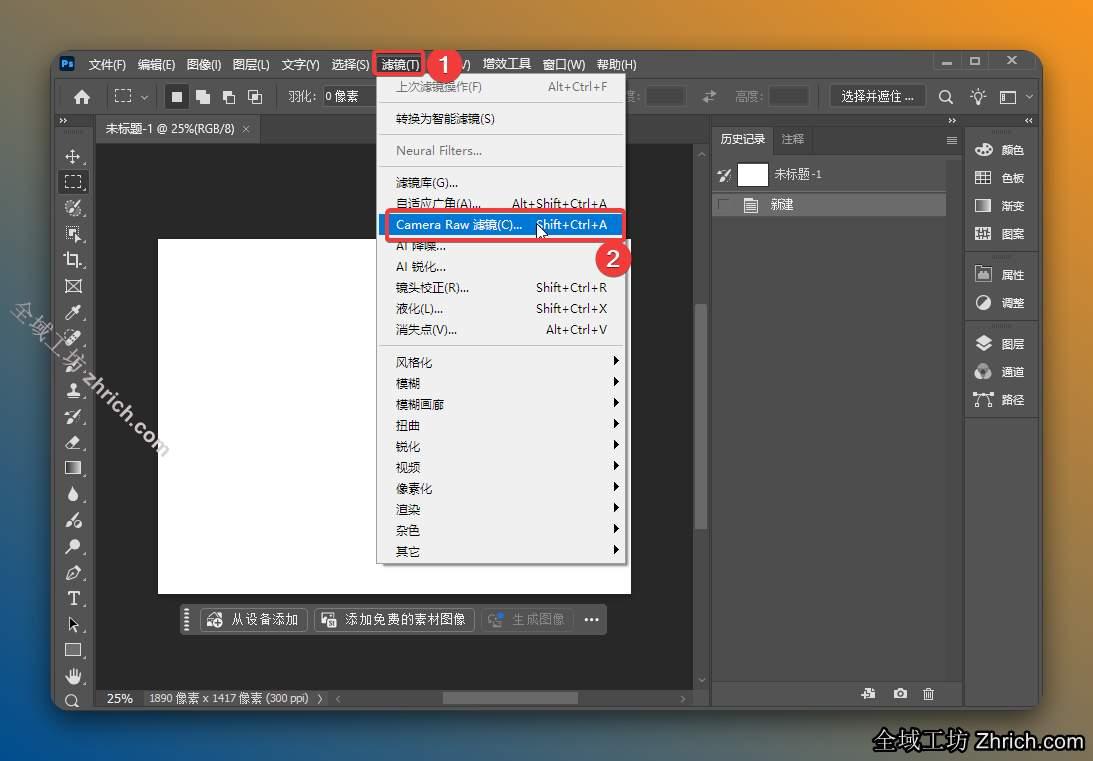
Task: Select the Hand tool
Action: (72, 676)
